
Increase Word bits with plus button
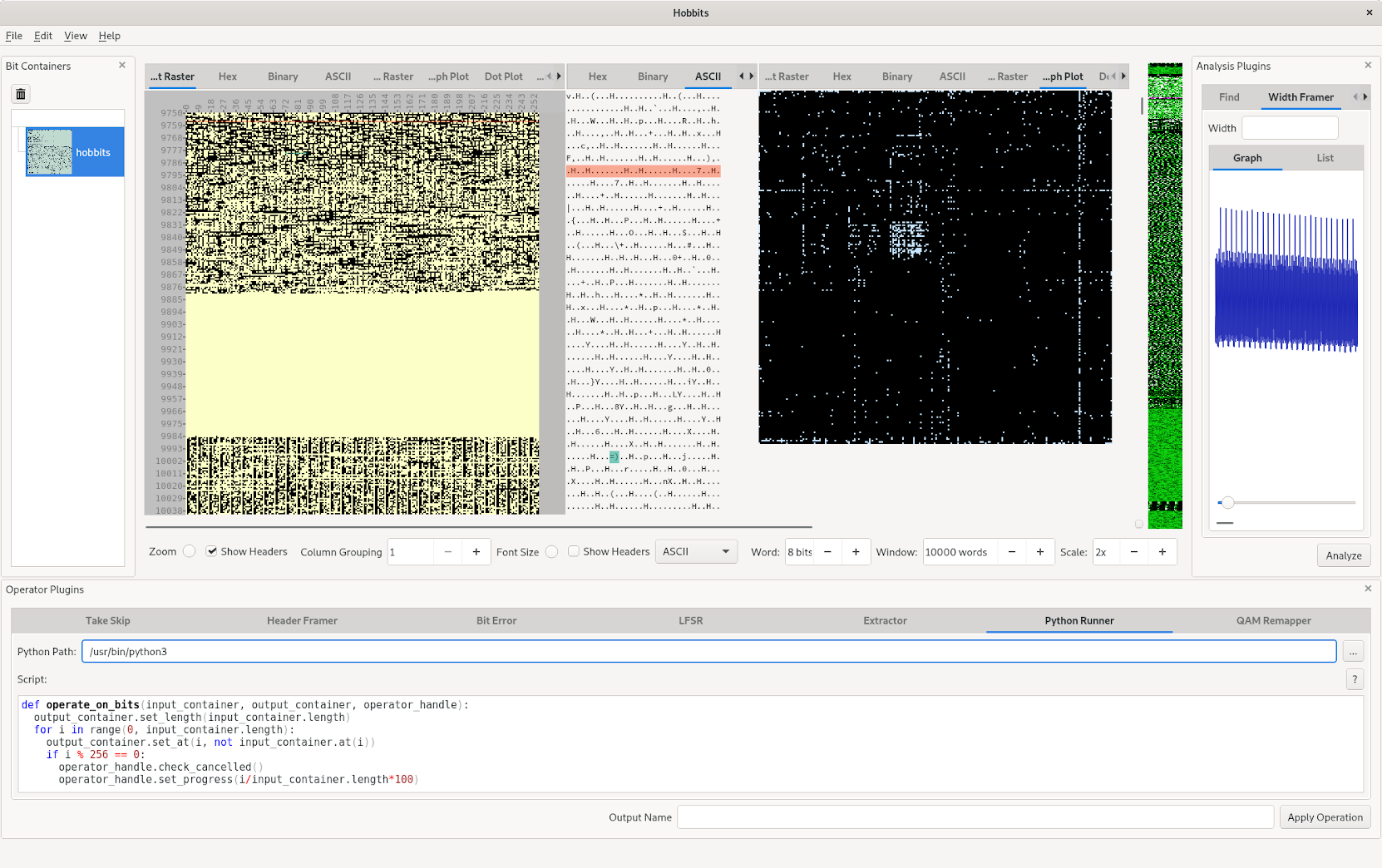[856, 552]
